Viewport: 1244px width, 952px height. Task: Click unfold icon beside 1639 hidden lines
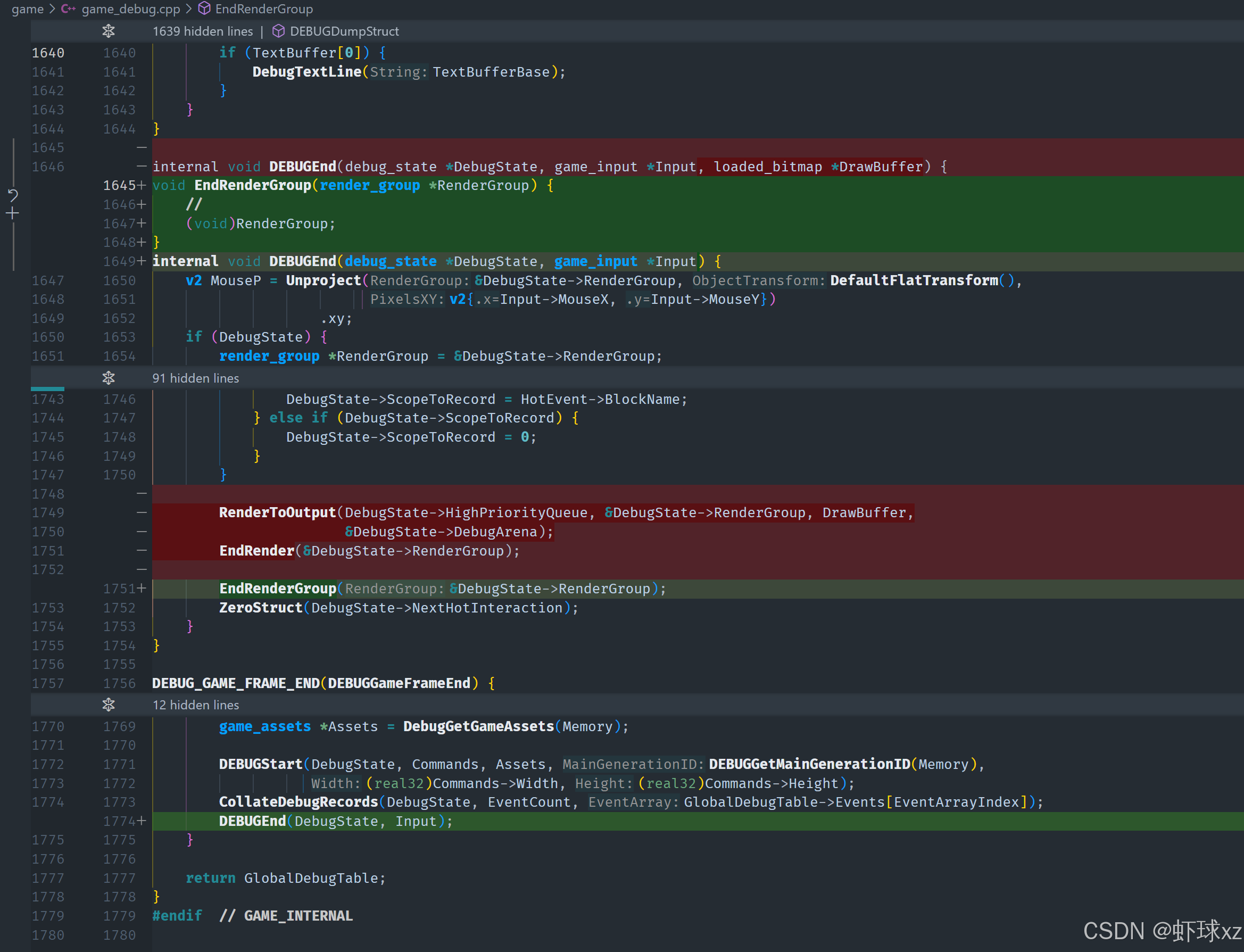click(108, 31)
